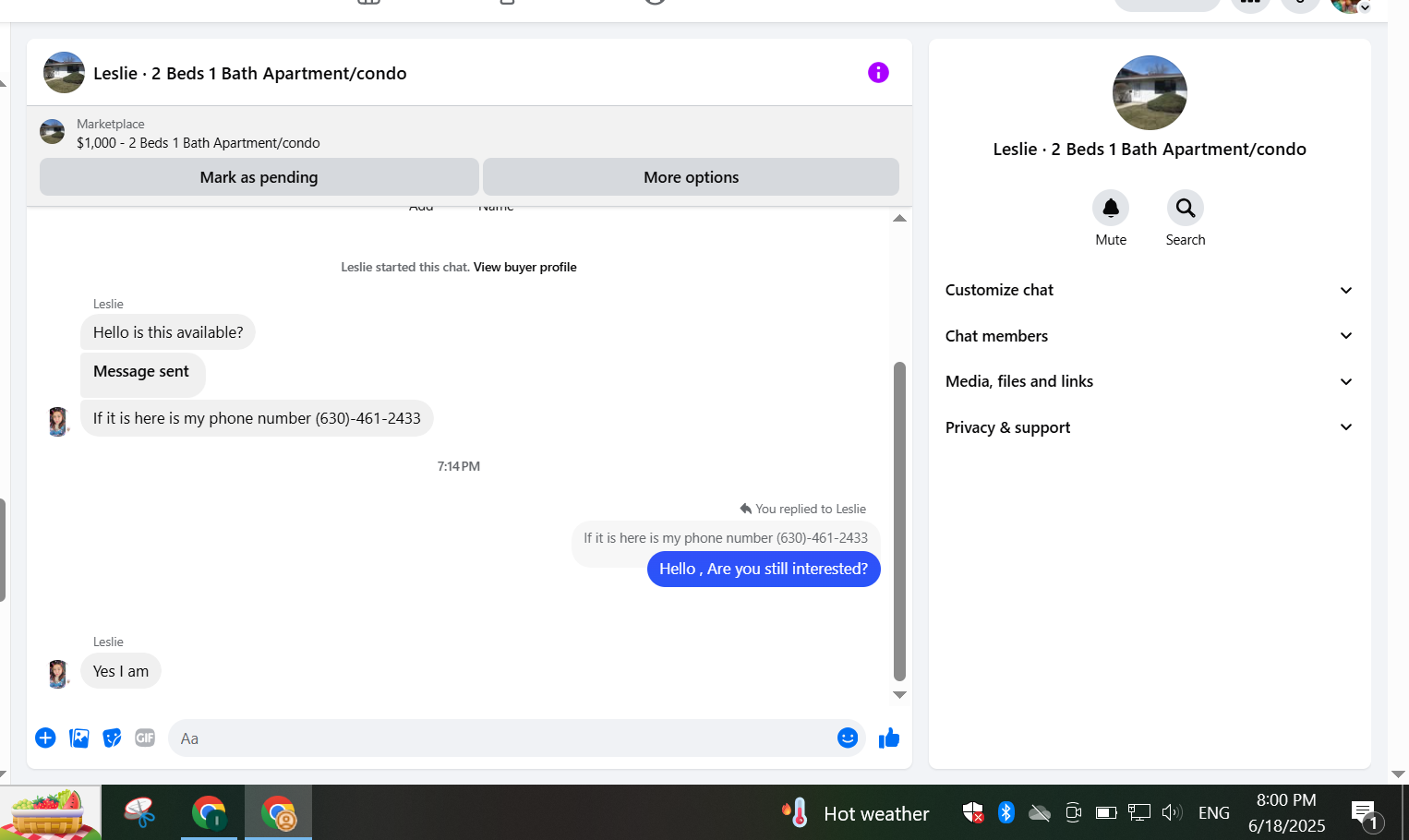Open Bluetooth tray icon
Image resolution: width=1409 pixels, height=840 pixels.
1006,812
